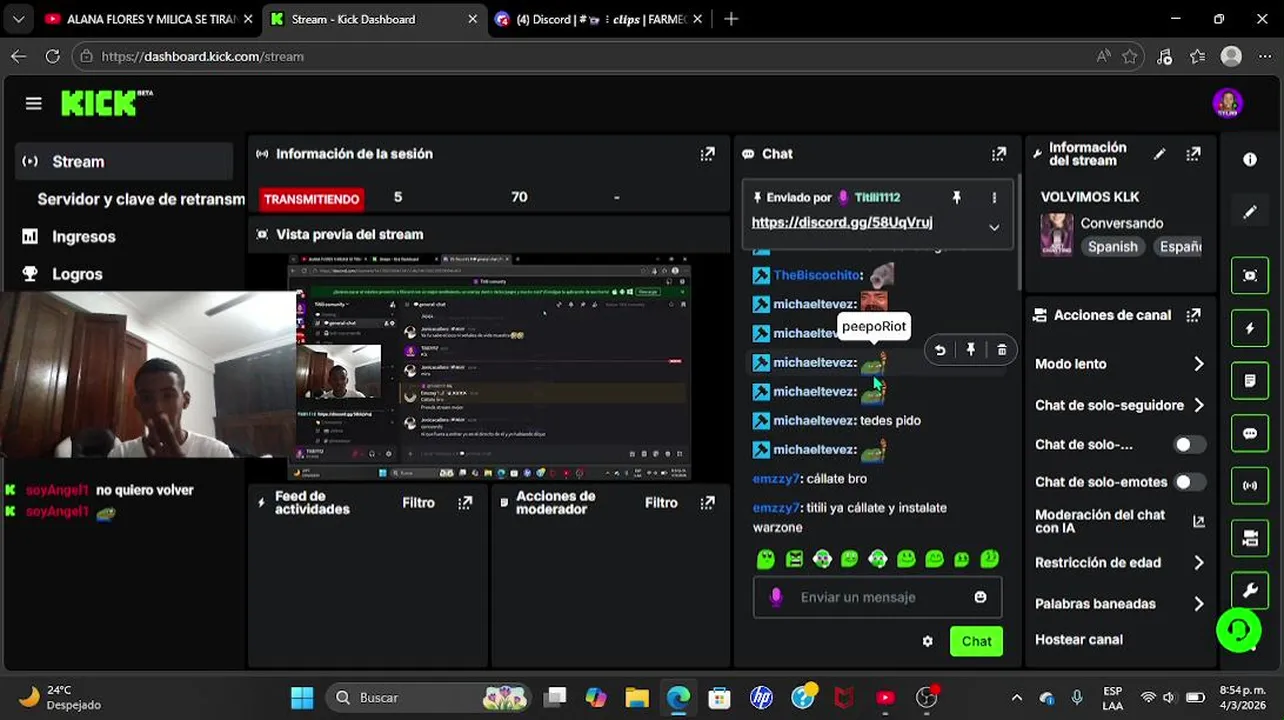Toggle the wrench widget in right sidebar
1284x720 pixels.
(x=1250, y=591)
